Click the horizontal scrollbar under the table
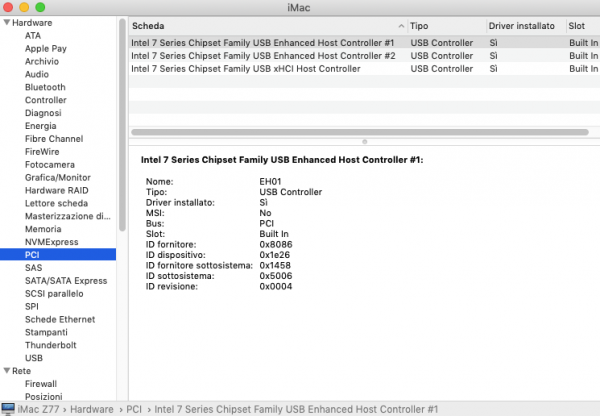600x416 pixels. [x=360, y=132]
